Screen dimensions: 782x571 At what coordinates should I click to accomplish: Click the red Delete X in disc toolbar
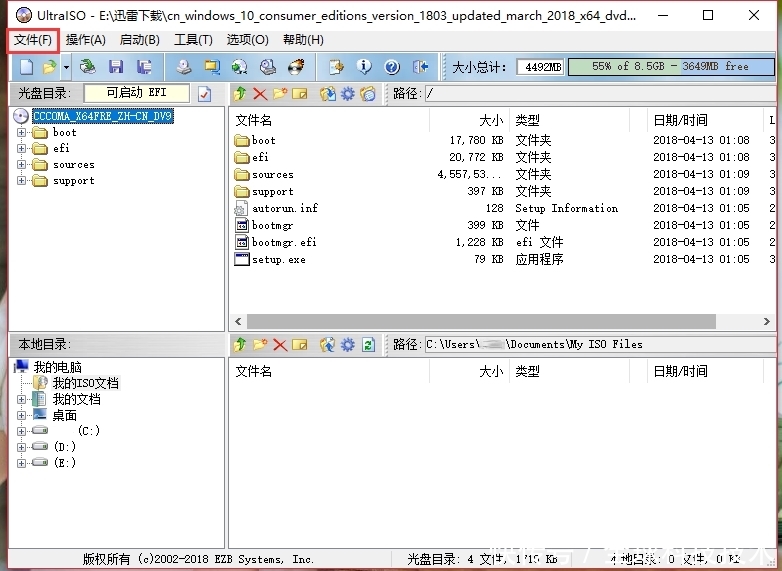[x=260, y=94]
